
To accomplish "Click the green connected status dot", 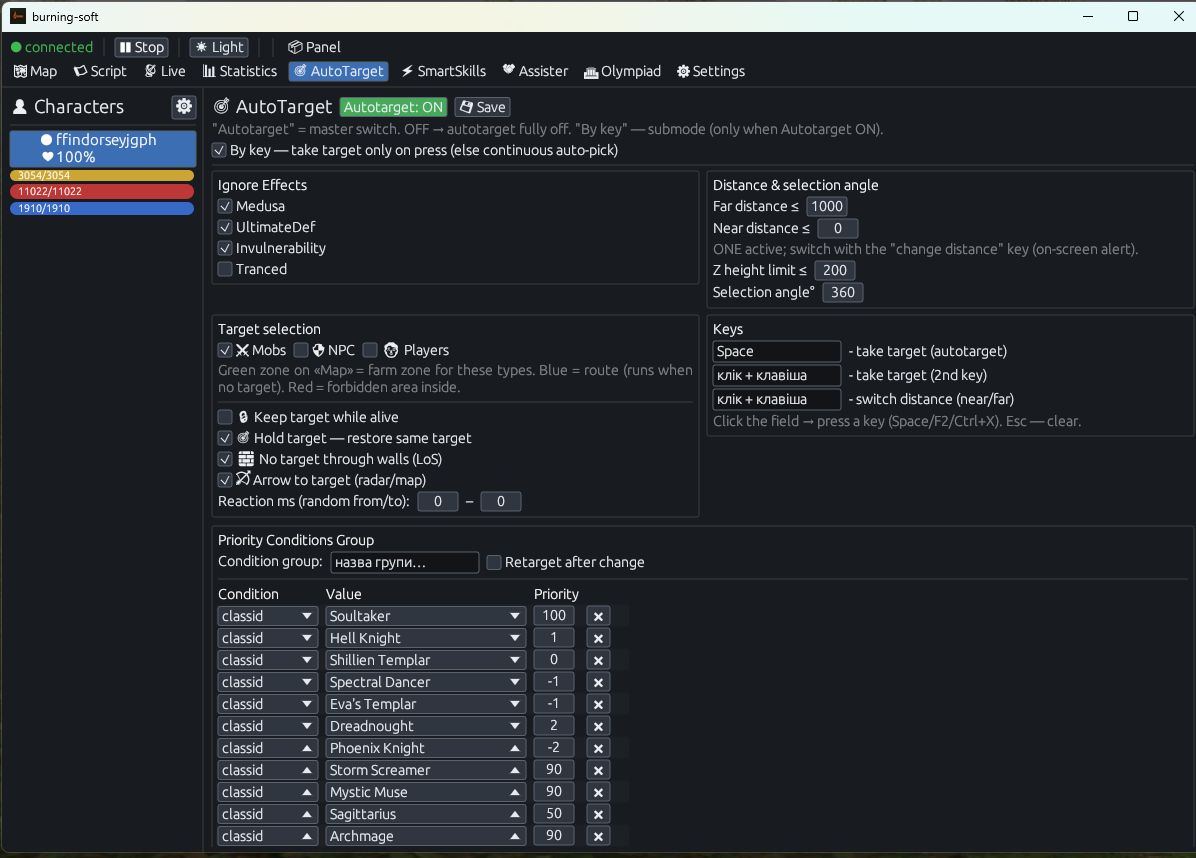I will pyautogui.click(x=16, y=47).
